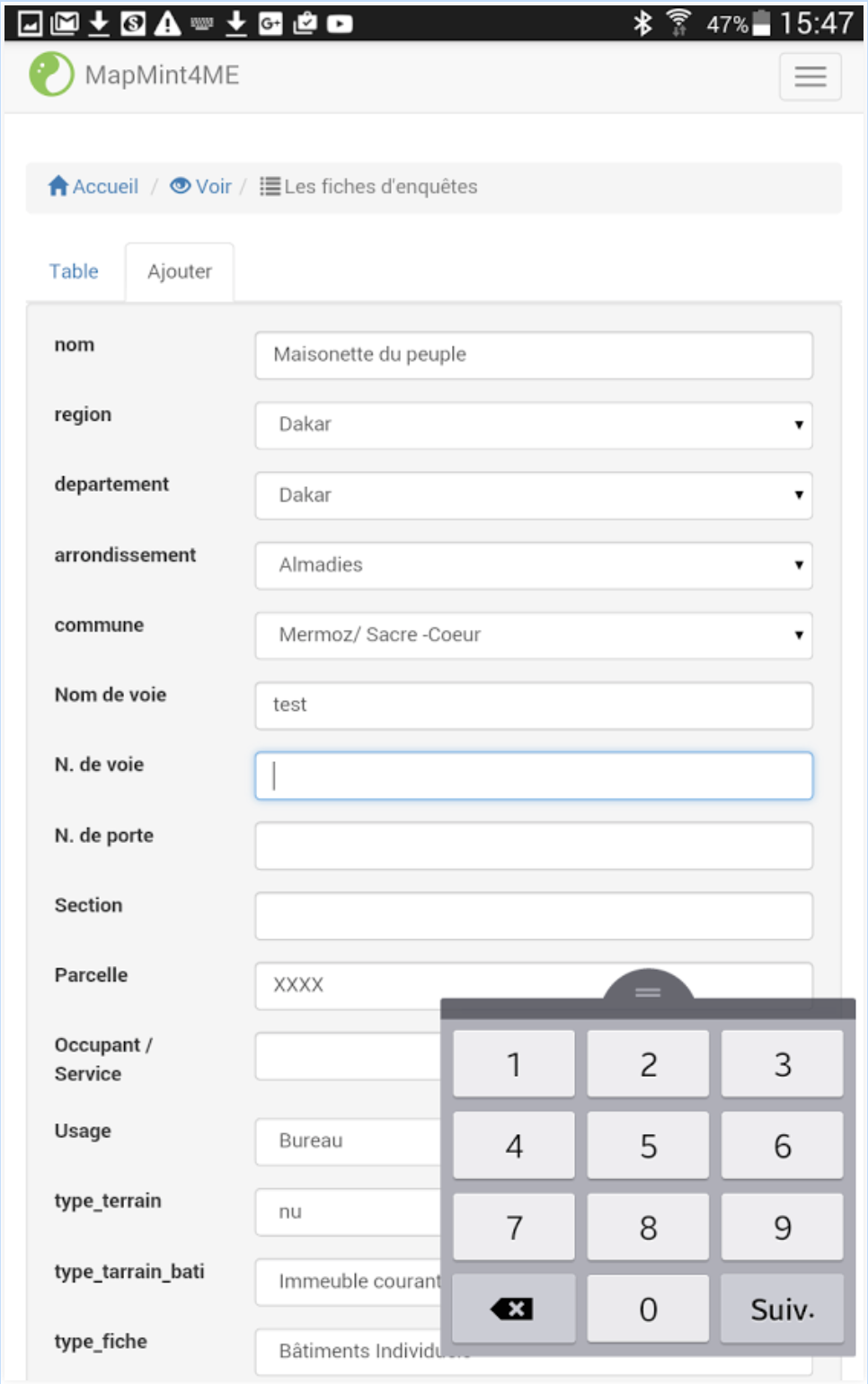Screen dimensions: 868x1384
Task: Open the Voir eye link
Action: tap(201, 186)
